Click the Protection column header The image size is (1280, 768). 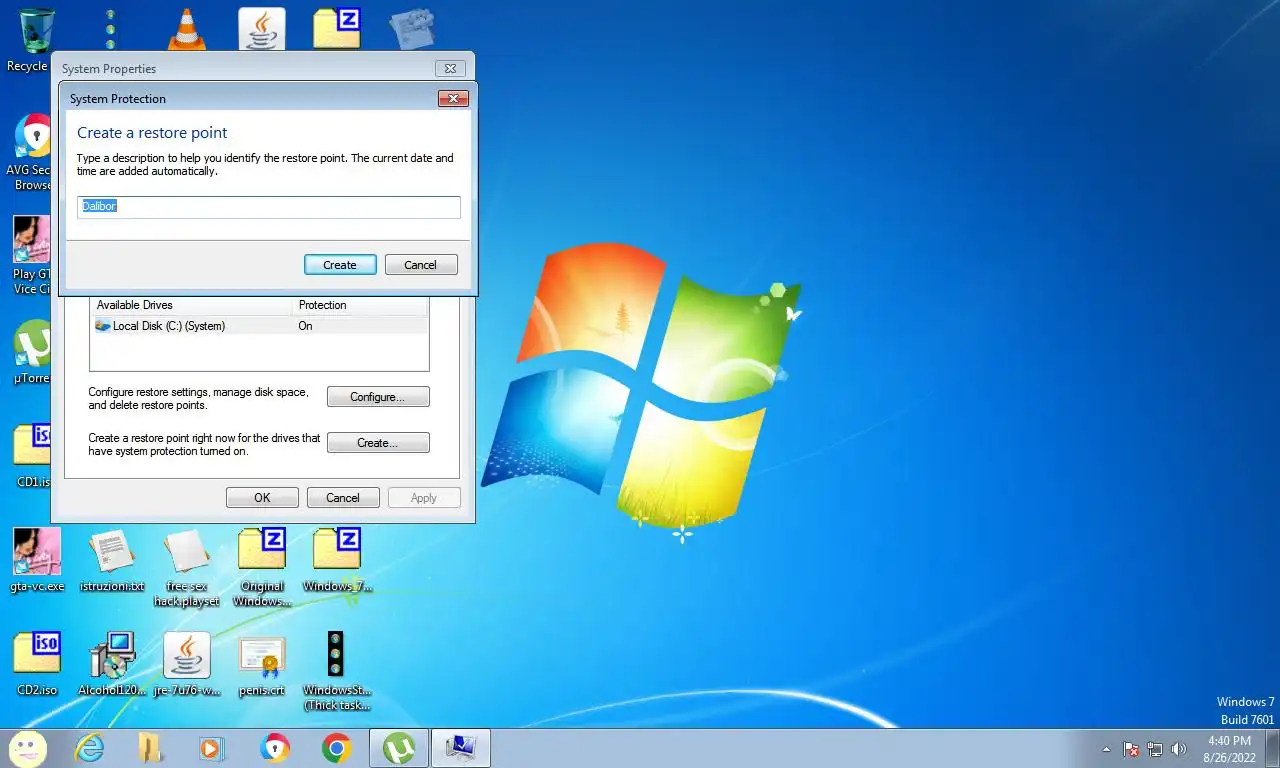(360, 305)
